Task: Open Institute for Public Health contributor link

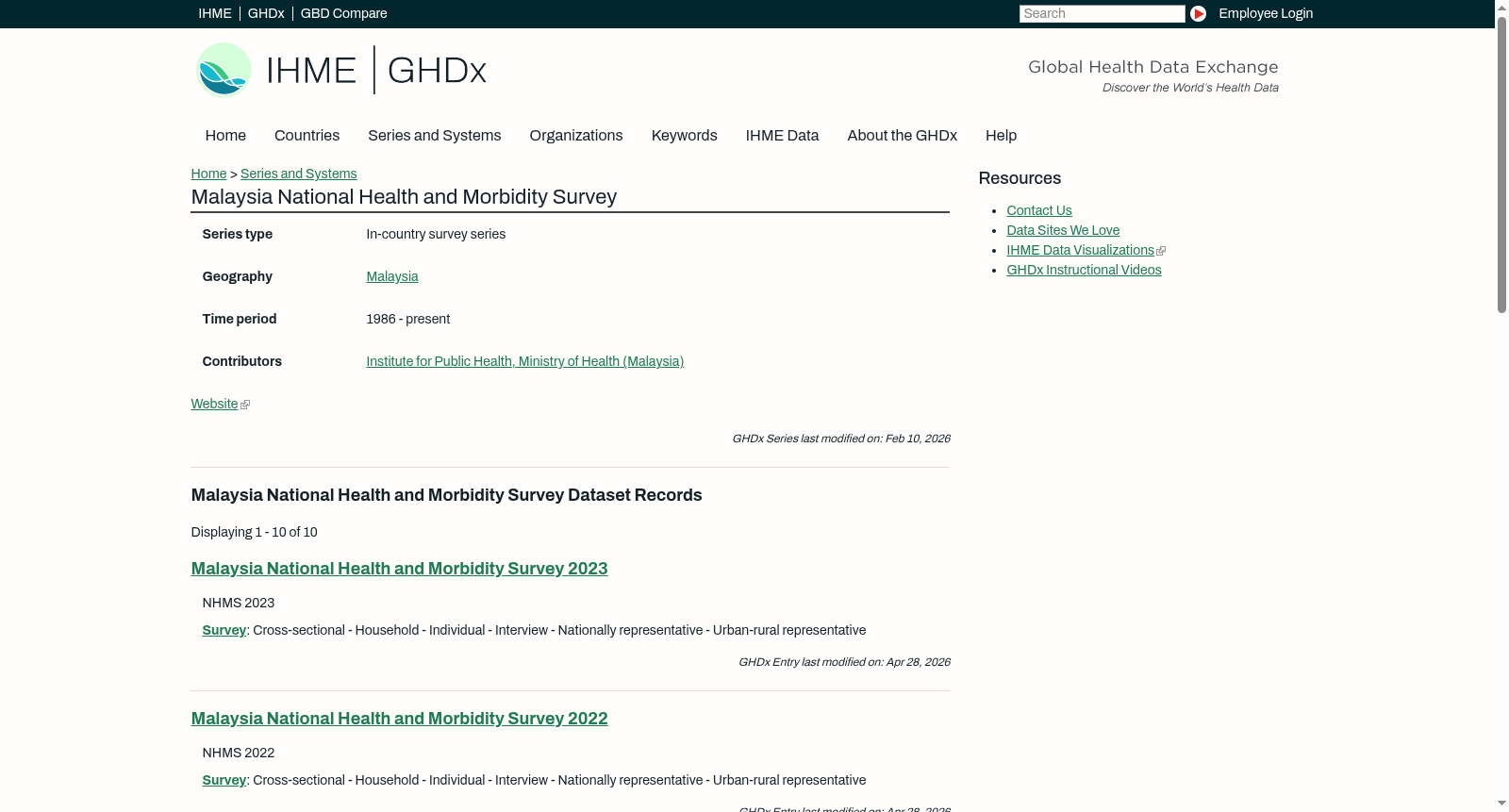Action: (524, 361)
